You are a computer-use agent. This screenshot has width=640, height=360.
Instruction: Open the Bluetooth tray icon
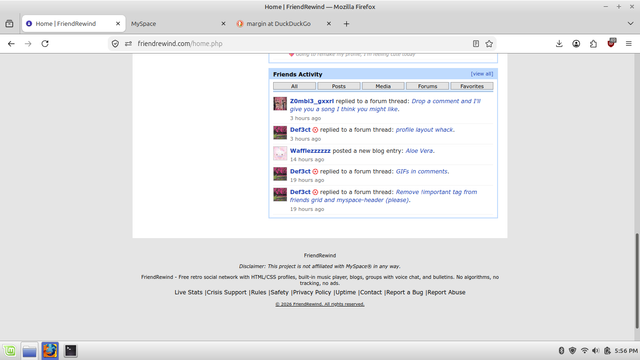(561, 351)
